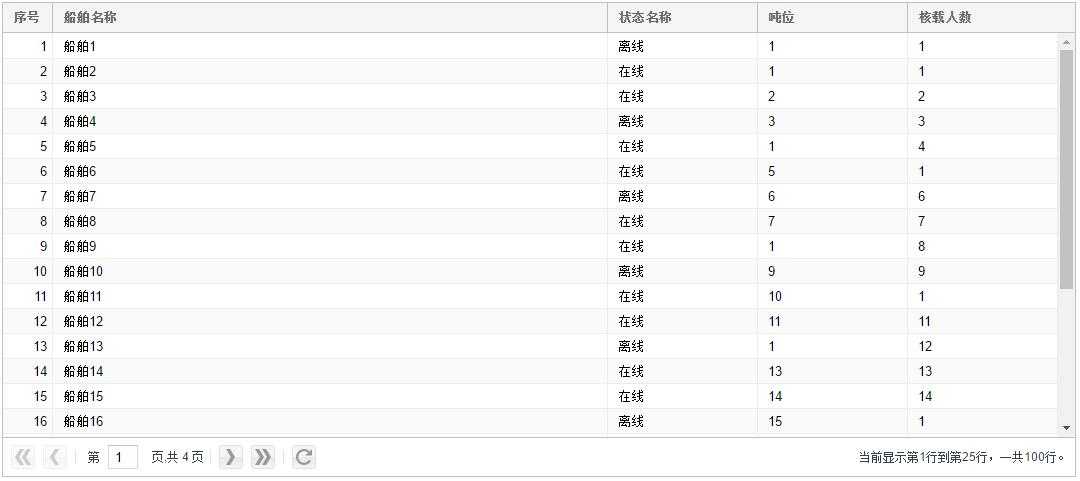The image size is (1080, 481).
Task: Go to the previous page icon
Action: (x=55, y=457)
